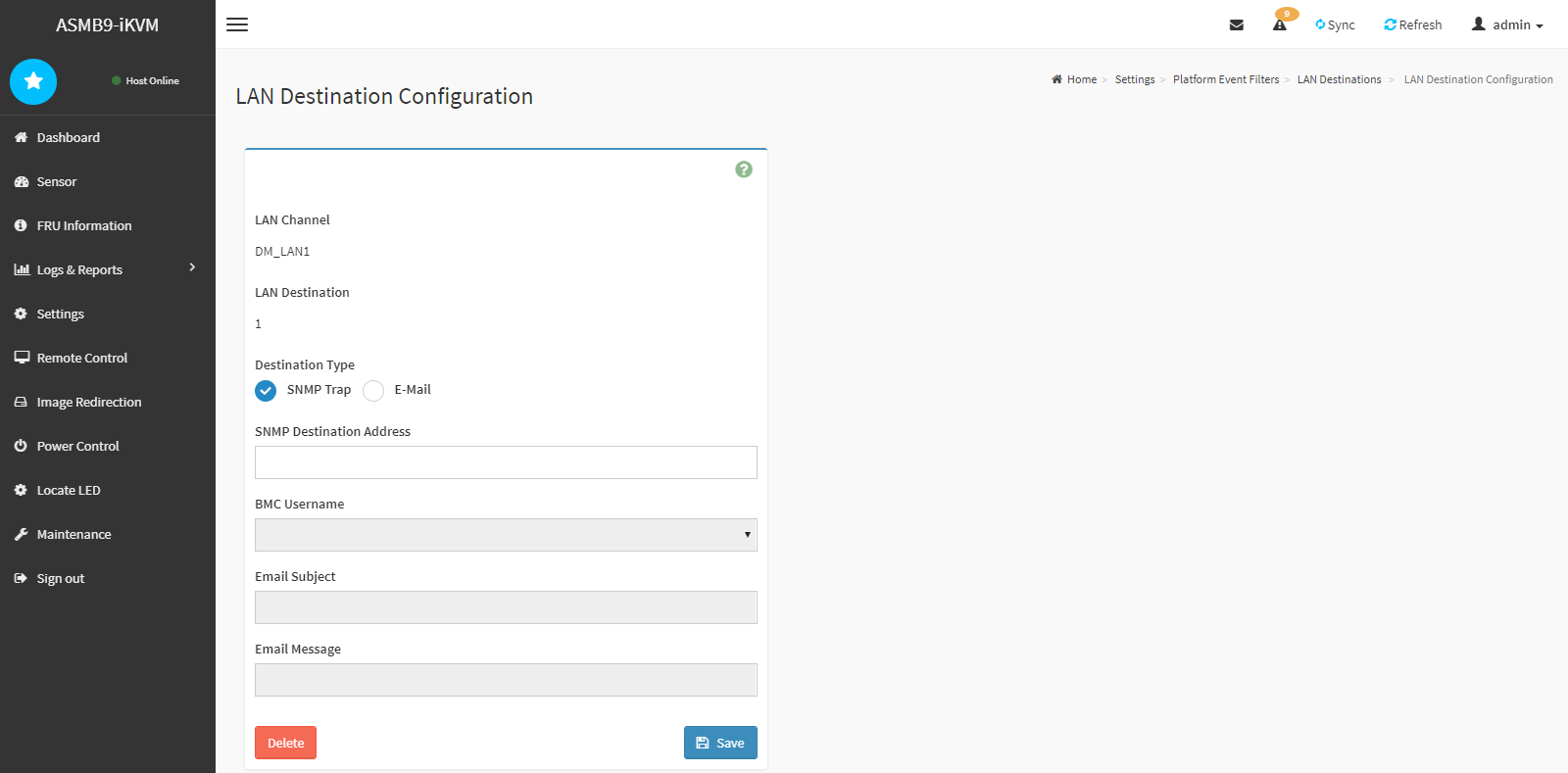This screenshot has width=1568, height=773.
Task: Click the LAN Destinations breadcrumb link
Action: [1339, 79]
